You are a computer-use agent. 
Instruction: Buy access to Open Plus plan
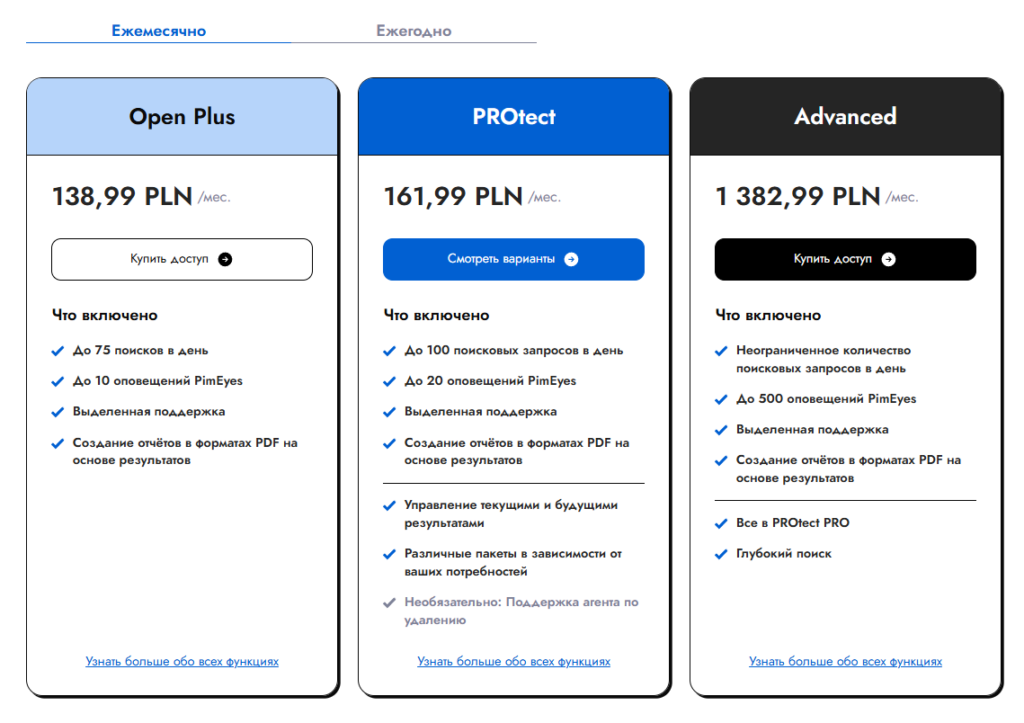pyautogui.click(x=182, y=259)
